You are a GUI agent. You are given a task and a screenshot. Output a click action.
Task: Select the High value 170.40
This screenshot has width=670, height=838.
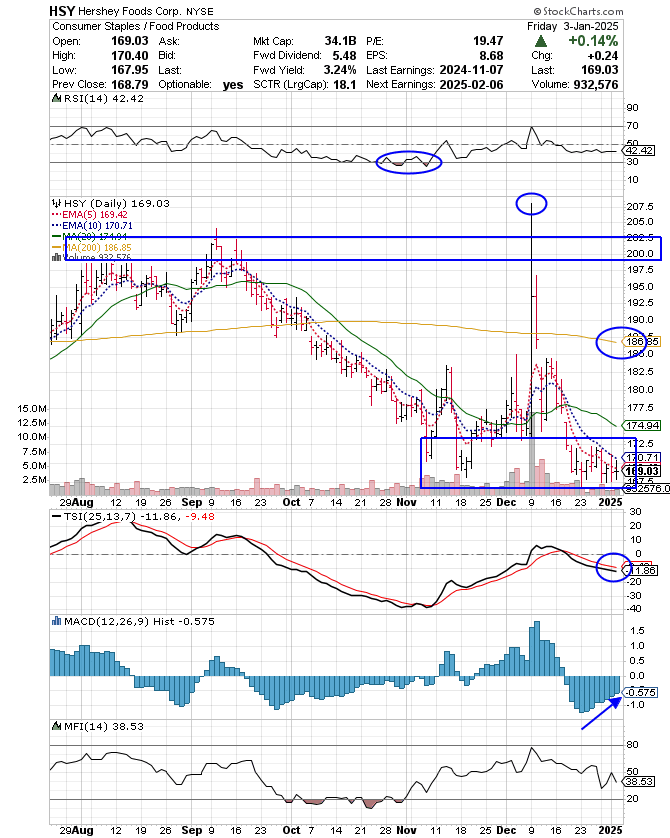click(x=129, y=56)
